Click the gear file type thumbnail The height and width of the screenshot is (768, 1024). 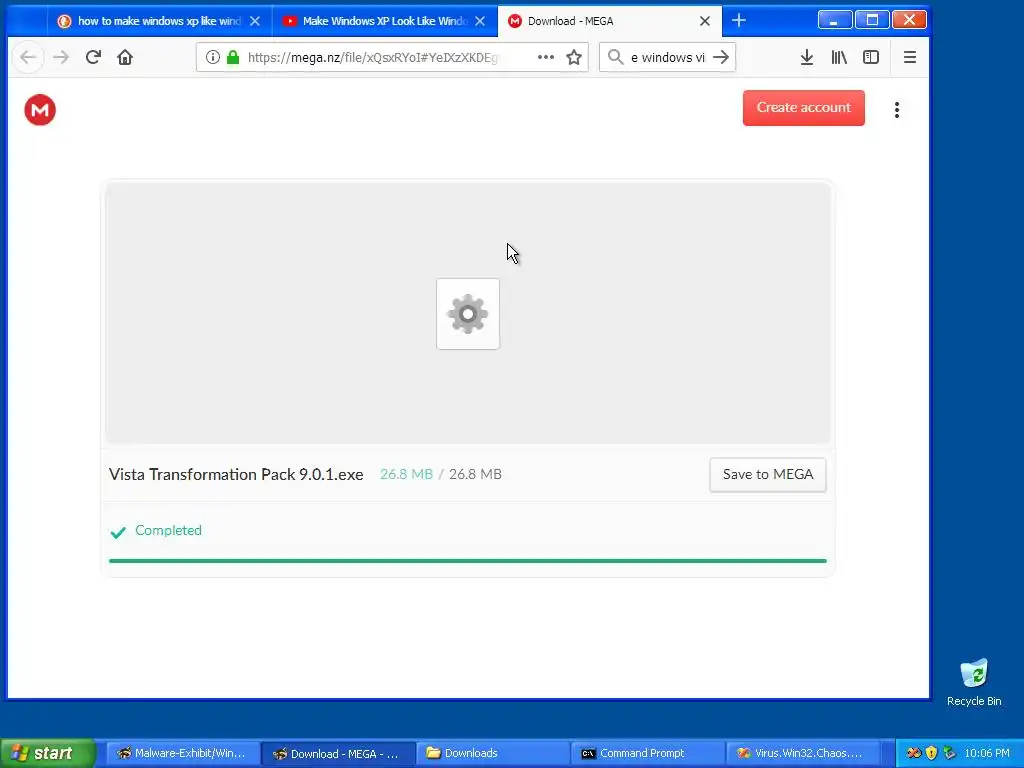pyautogui.click(x=468, y=314)
